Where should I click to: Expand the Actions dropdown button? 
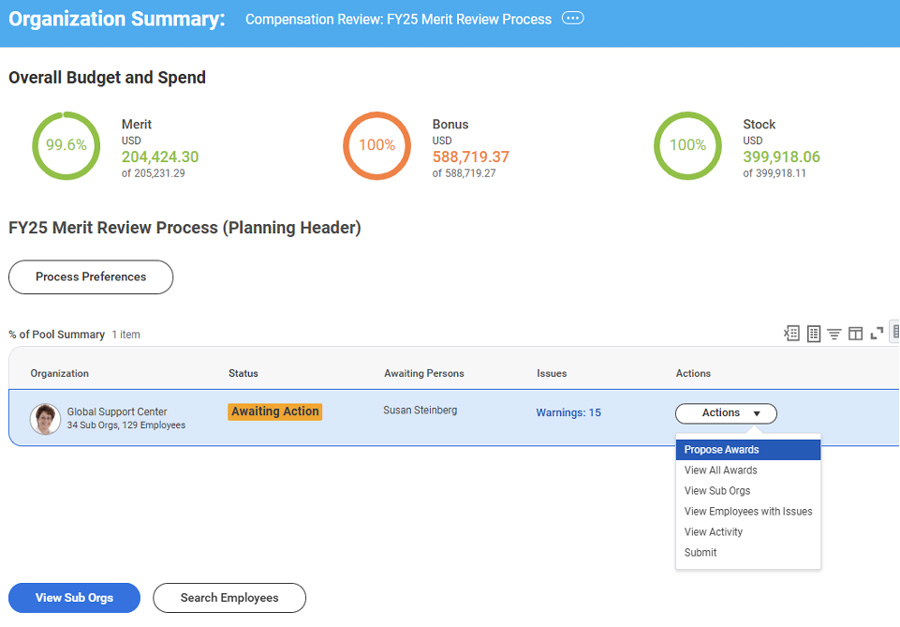pos(726,413)
